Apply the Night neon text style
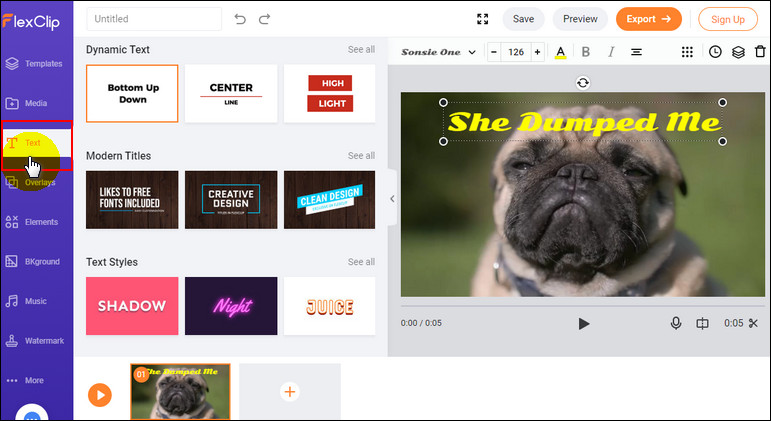 [231, 306]
